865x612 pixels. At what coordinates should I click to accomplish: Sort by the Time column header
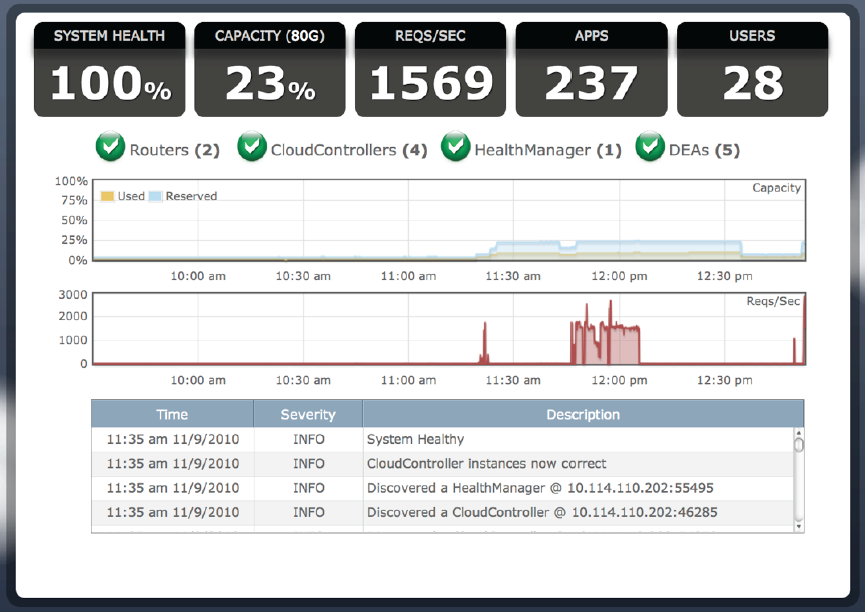(x=172, y=414)
